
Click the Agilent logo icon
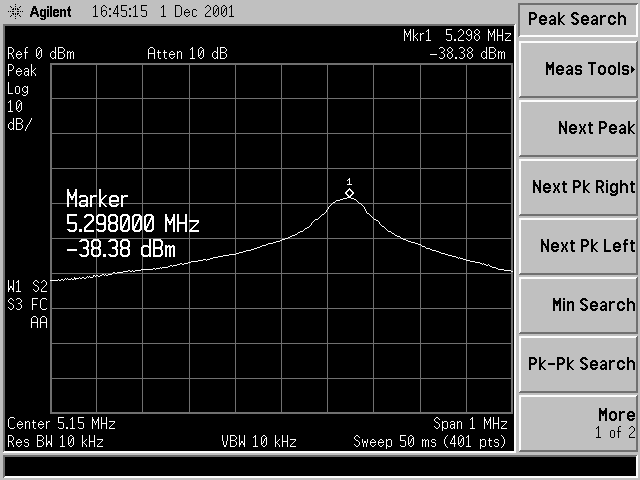click(x=15, y=11)
